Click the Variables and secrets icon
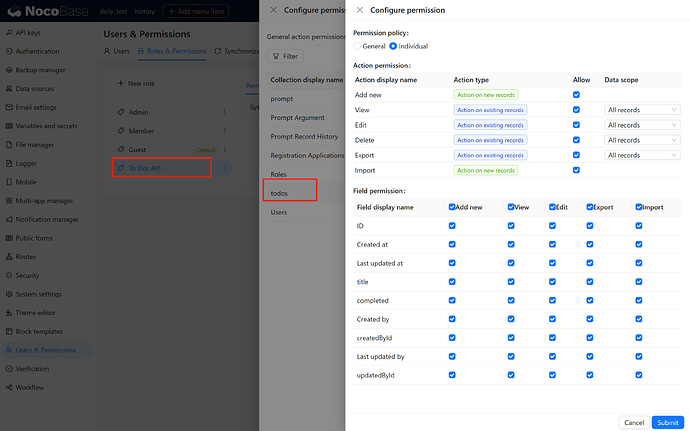 pyautogui.click(x=9, y=126)
